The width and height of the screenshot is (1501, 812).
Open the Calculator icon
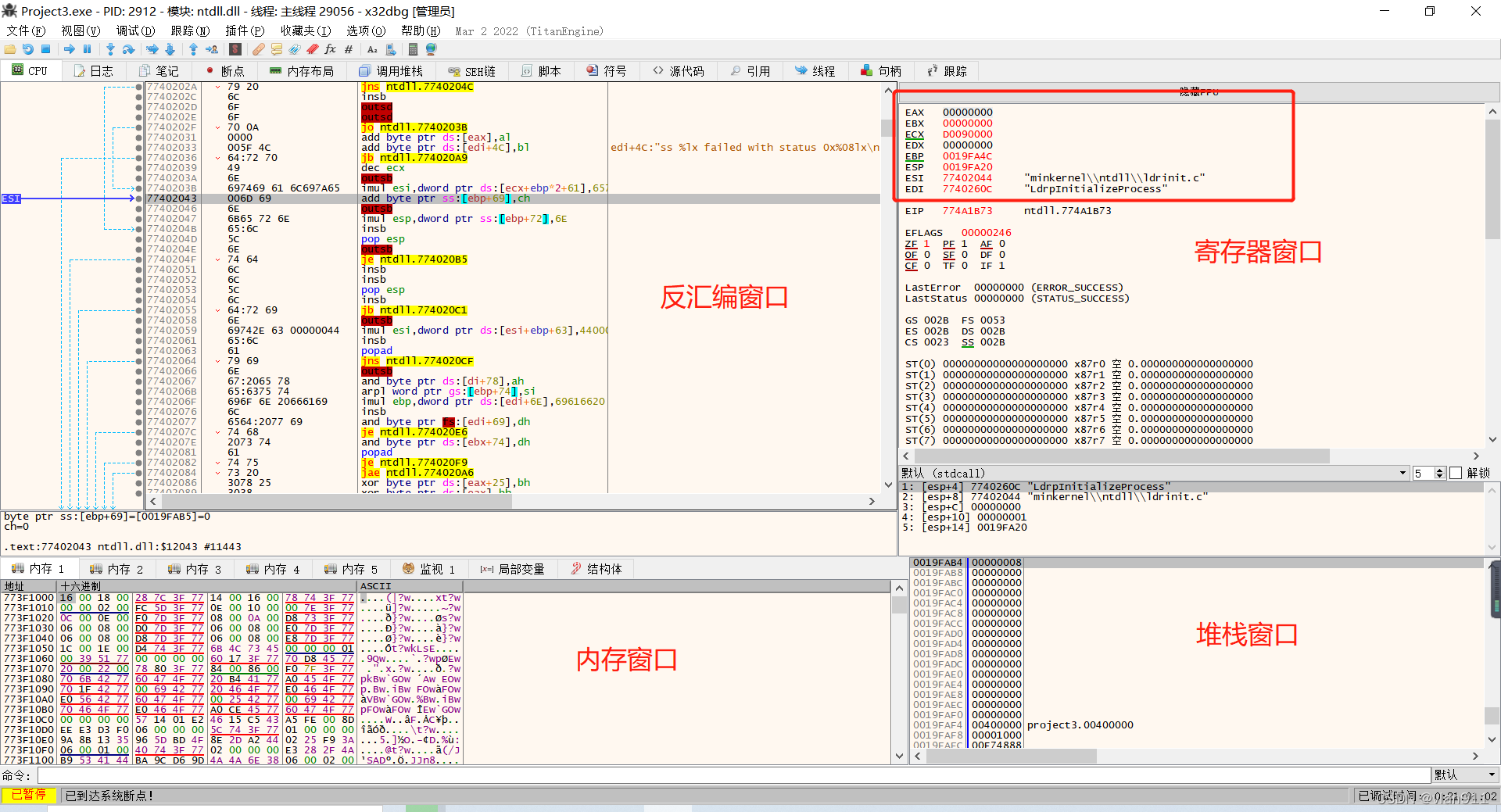413,49
